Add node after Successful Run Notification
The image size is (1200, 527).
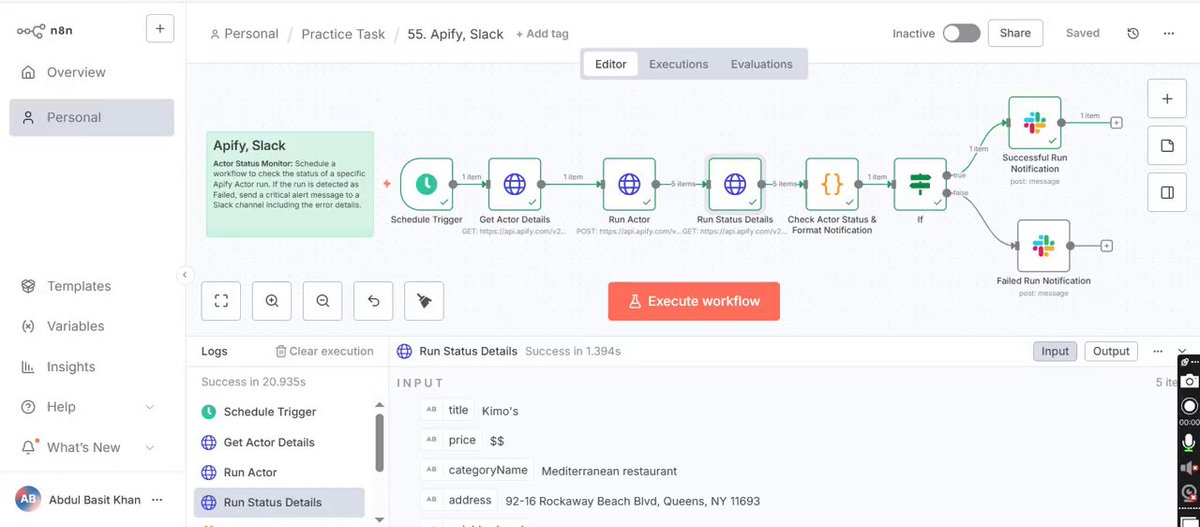coord(1116,123)
